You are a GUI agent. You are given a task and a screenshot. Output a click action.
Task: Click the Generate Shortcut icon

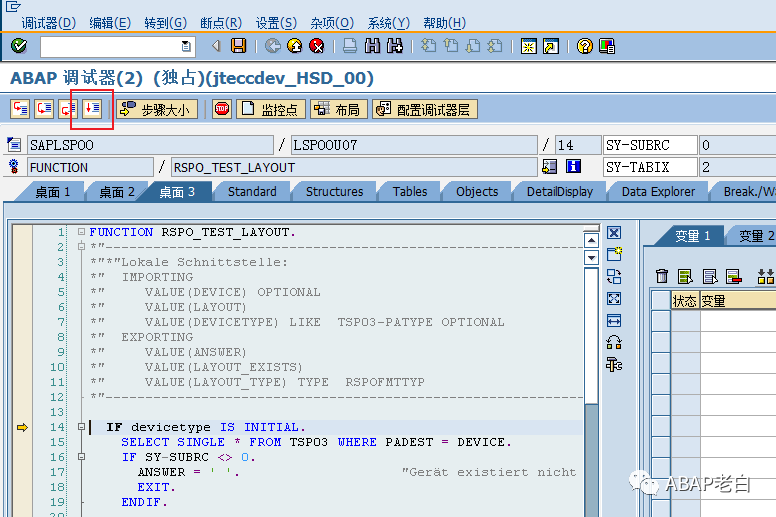click(x=551, y=46)
